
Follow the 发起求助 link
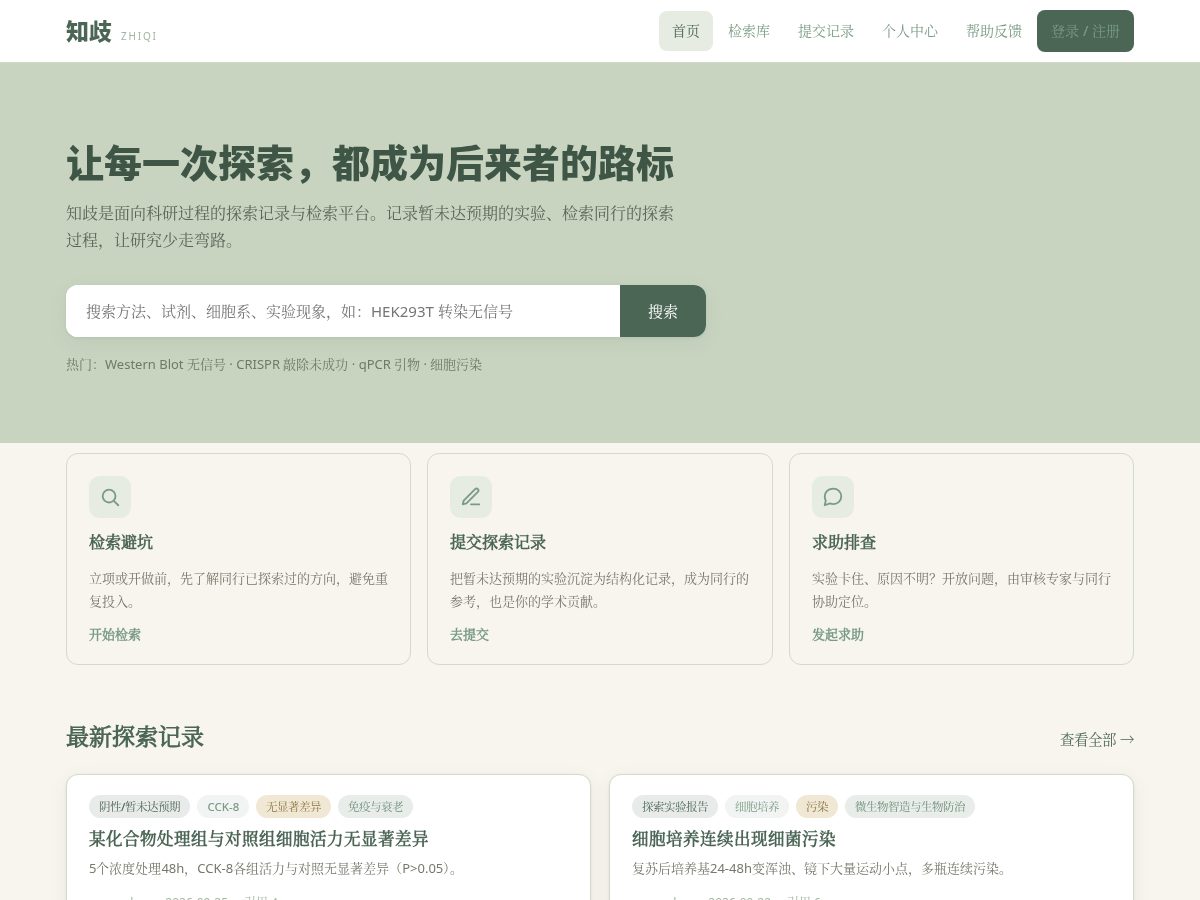click(838, 635)
